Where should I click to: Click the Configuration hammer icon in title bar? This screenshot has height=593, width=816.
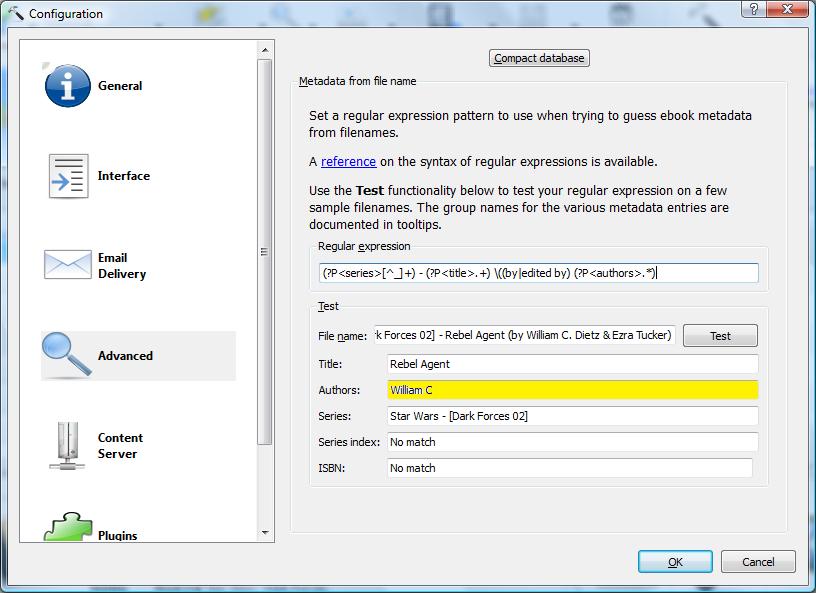pyautogui.click(x=16, y=13)
